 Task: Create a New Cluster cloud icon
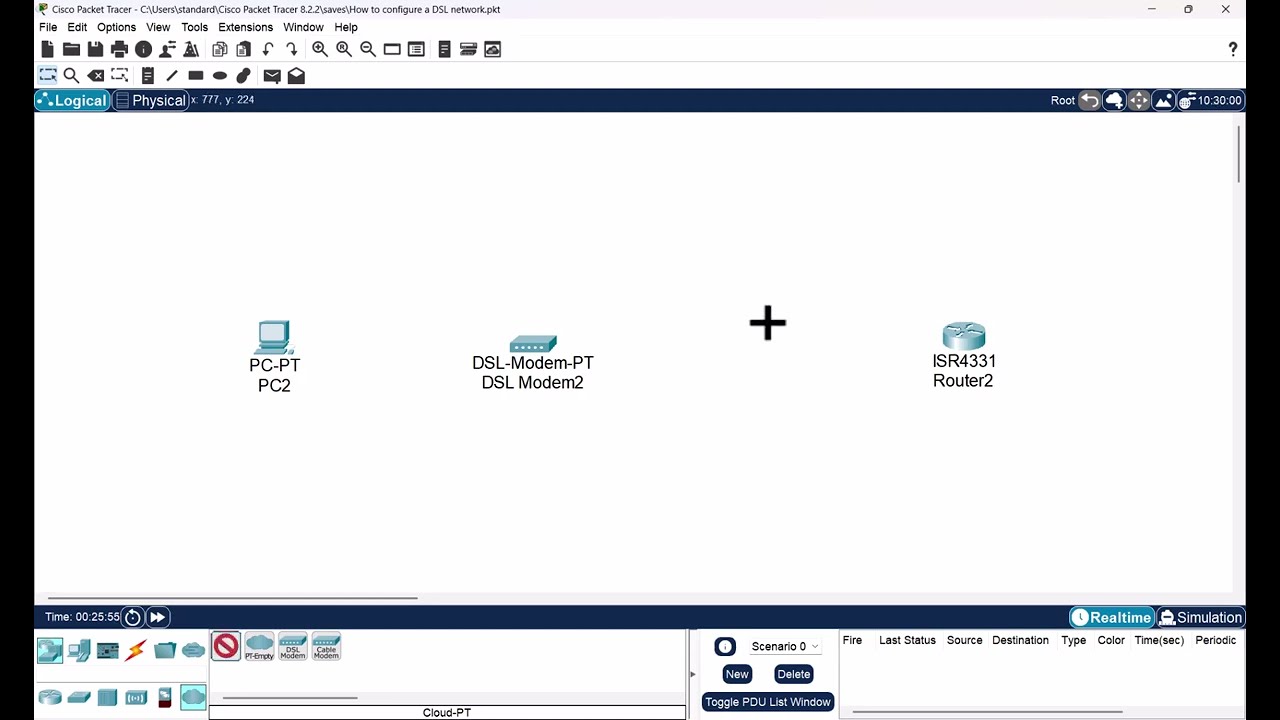(x=1114, y=100)
